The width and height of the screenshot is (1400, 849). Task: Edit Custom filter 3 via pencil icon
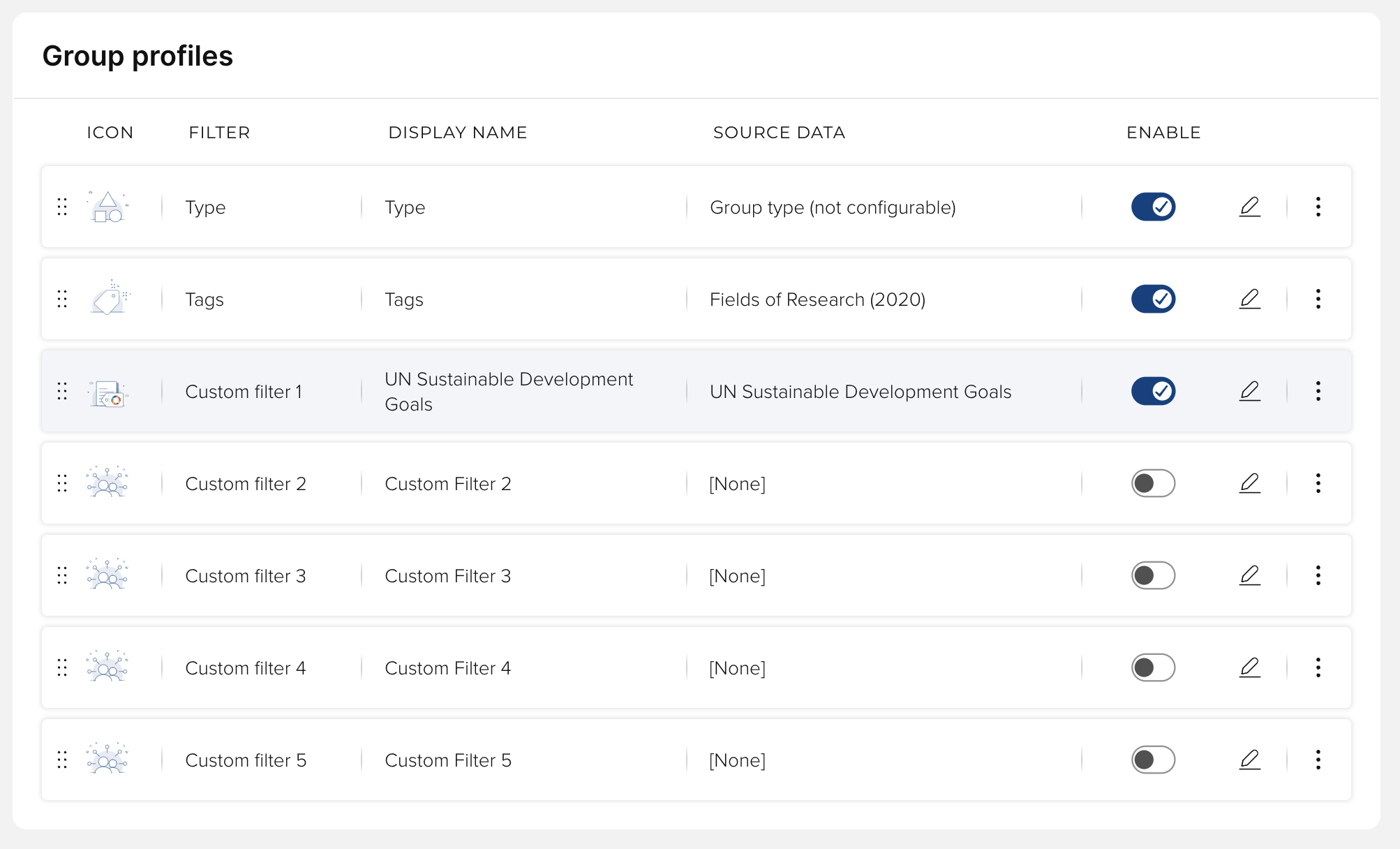click(x=1249, y=575)
